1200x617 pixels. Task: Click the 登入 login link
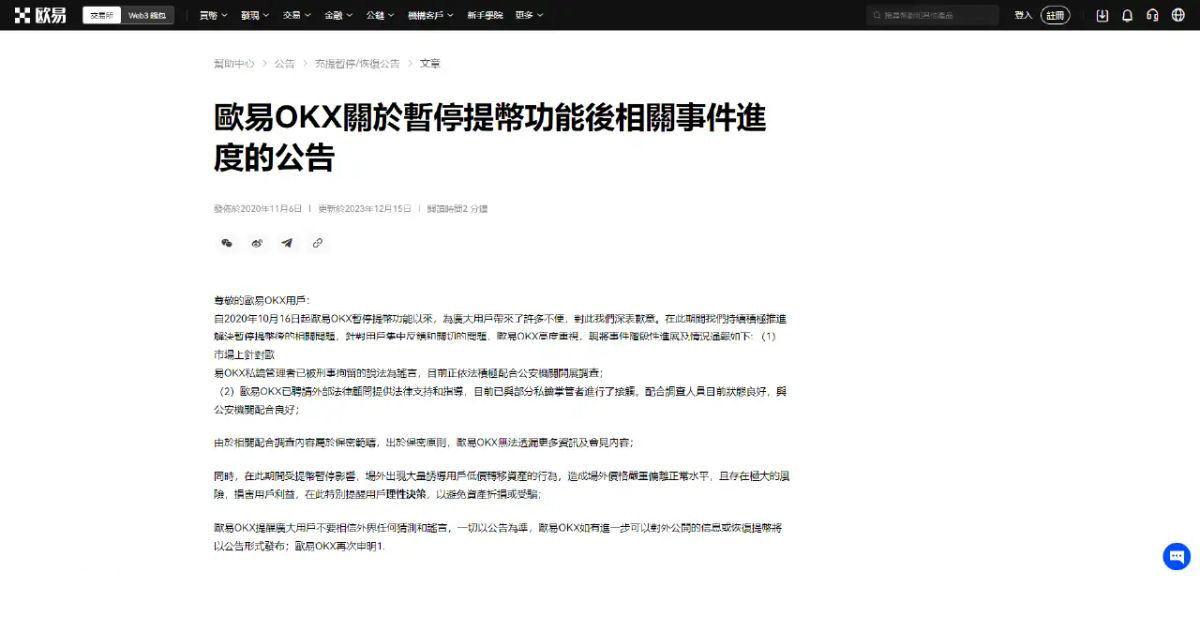(x=1023, y=15)
